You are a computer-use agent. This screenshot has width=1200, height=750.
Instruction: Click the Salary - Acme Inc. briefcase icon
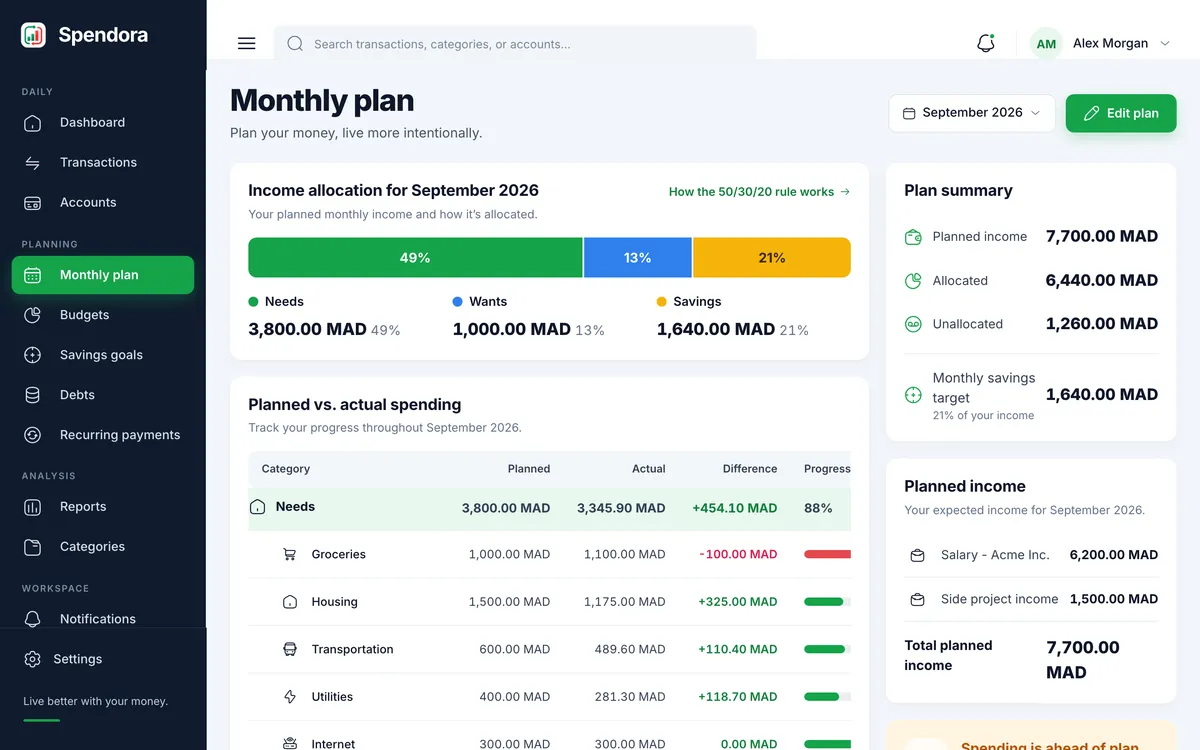tap(917, 555)
